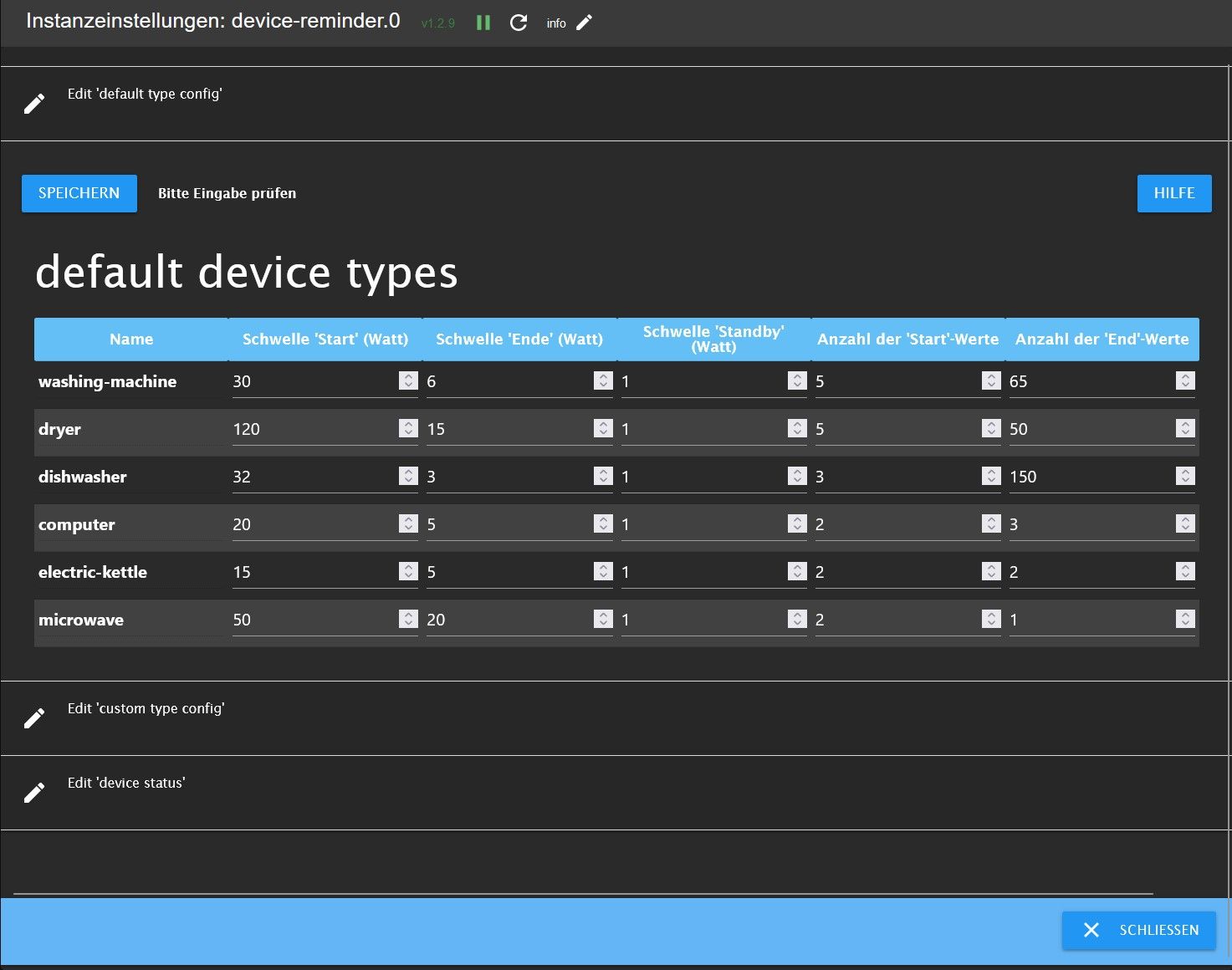This screenshot has height=970, width=1232.
Task: Close settings with SCHLIESSEN button
Action: pos(1139,930)
